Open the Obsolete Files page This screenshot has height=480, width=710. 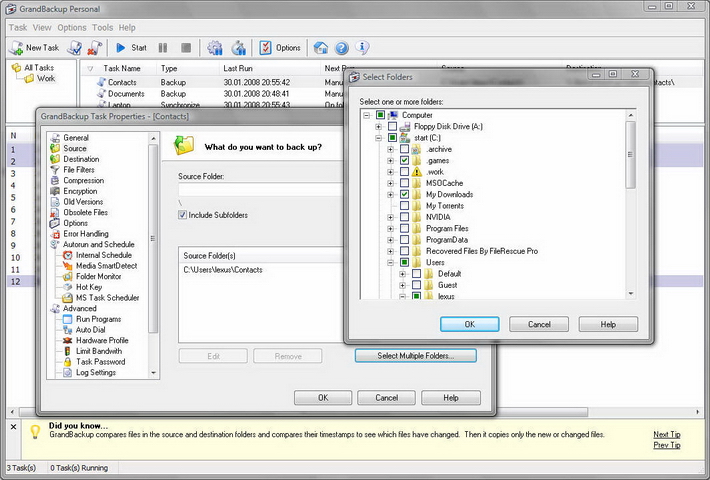(x=85, y=212)
